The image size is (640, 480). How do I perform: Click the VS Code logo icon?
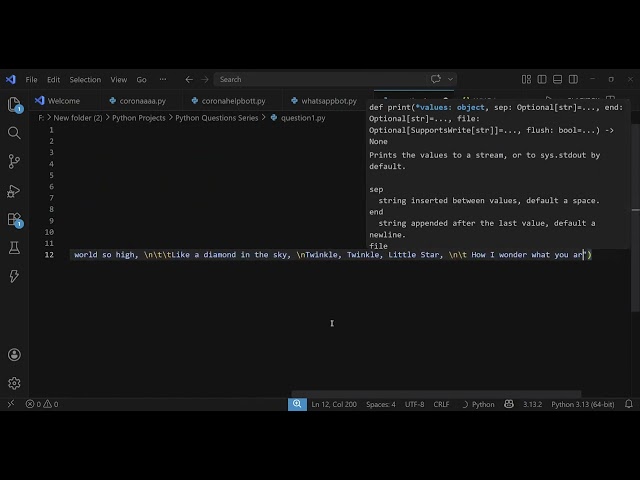(x=11, y=79)
